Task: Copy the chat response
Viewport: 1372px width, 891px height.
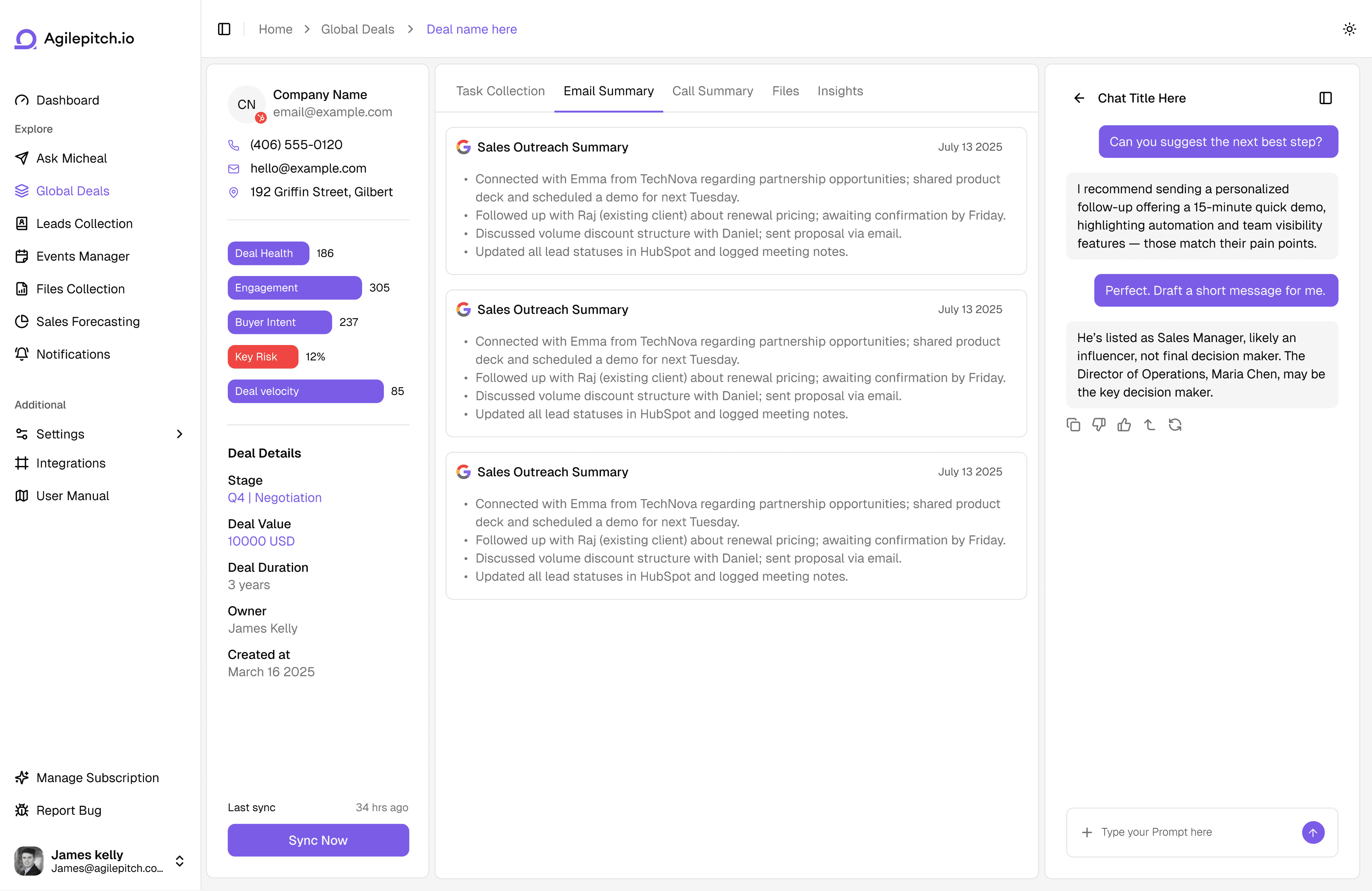Action: pos(1073,425)
